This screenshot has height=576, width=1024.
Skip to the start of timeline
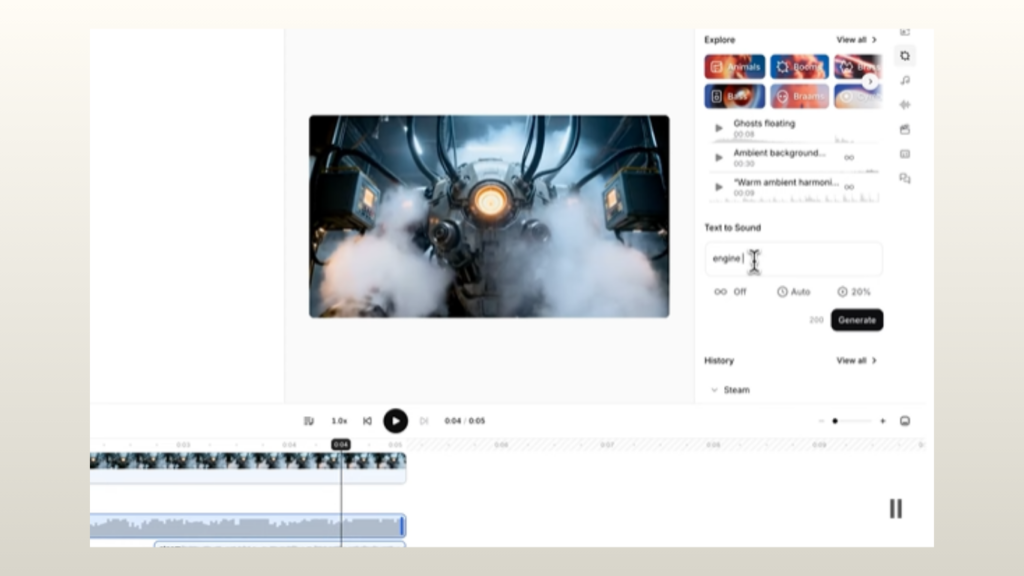tap(368, 421)
